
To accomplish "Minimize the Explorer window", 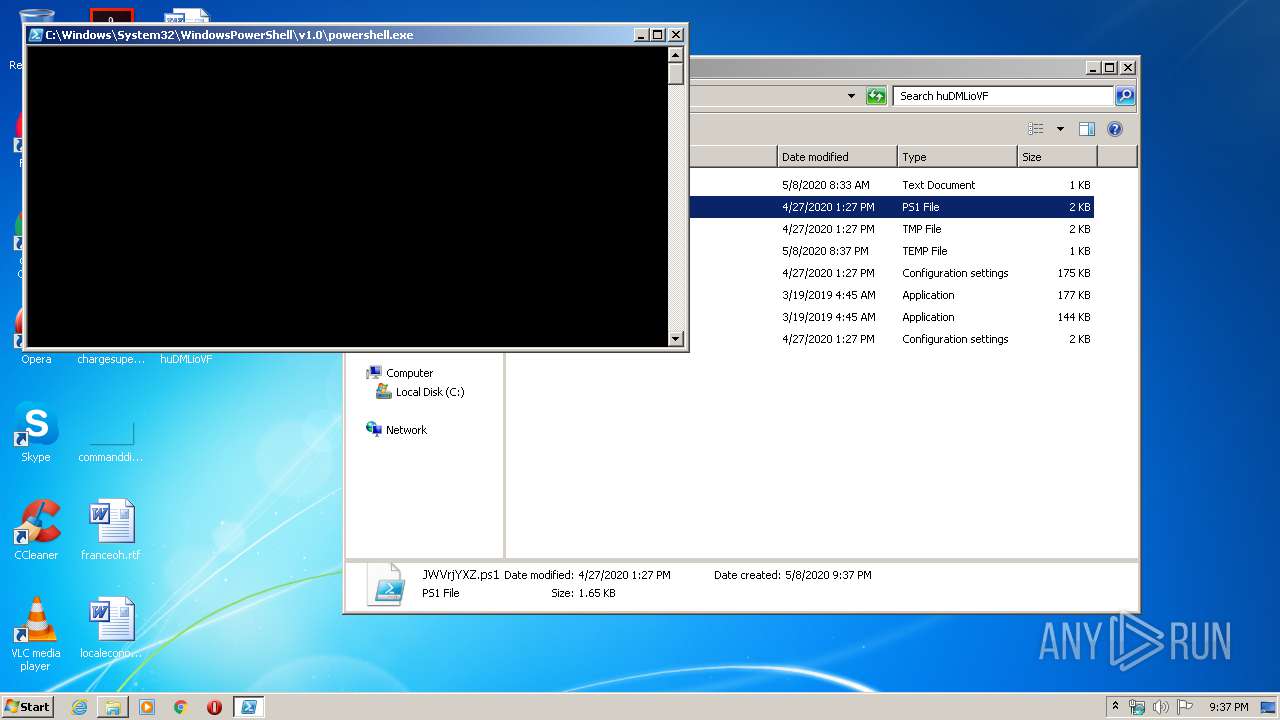I will point(1093,68).
